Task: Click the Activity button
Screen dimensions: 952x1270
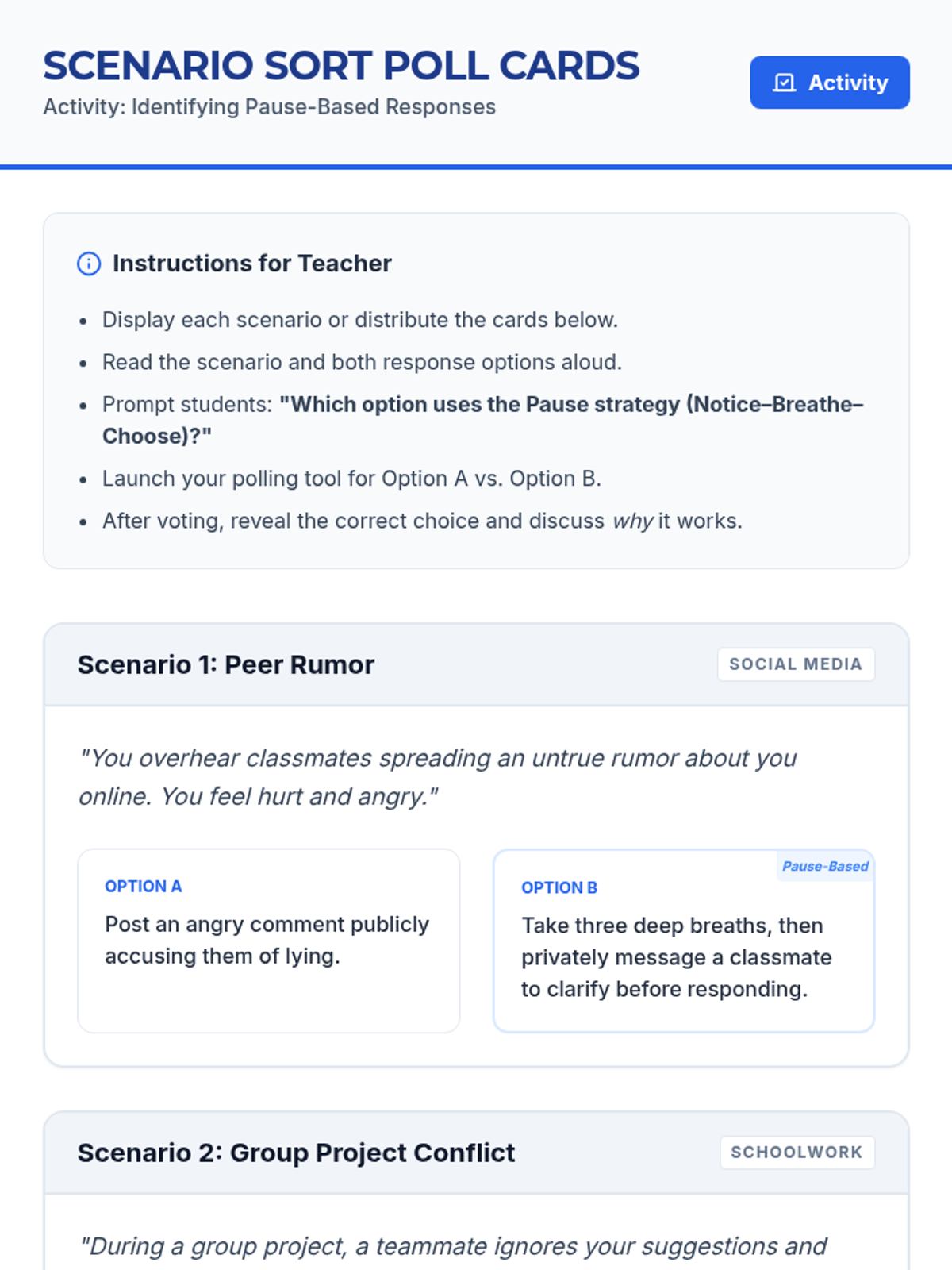Action: [830, 83]
